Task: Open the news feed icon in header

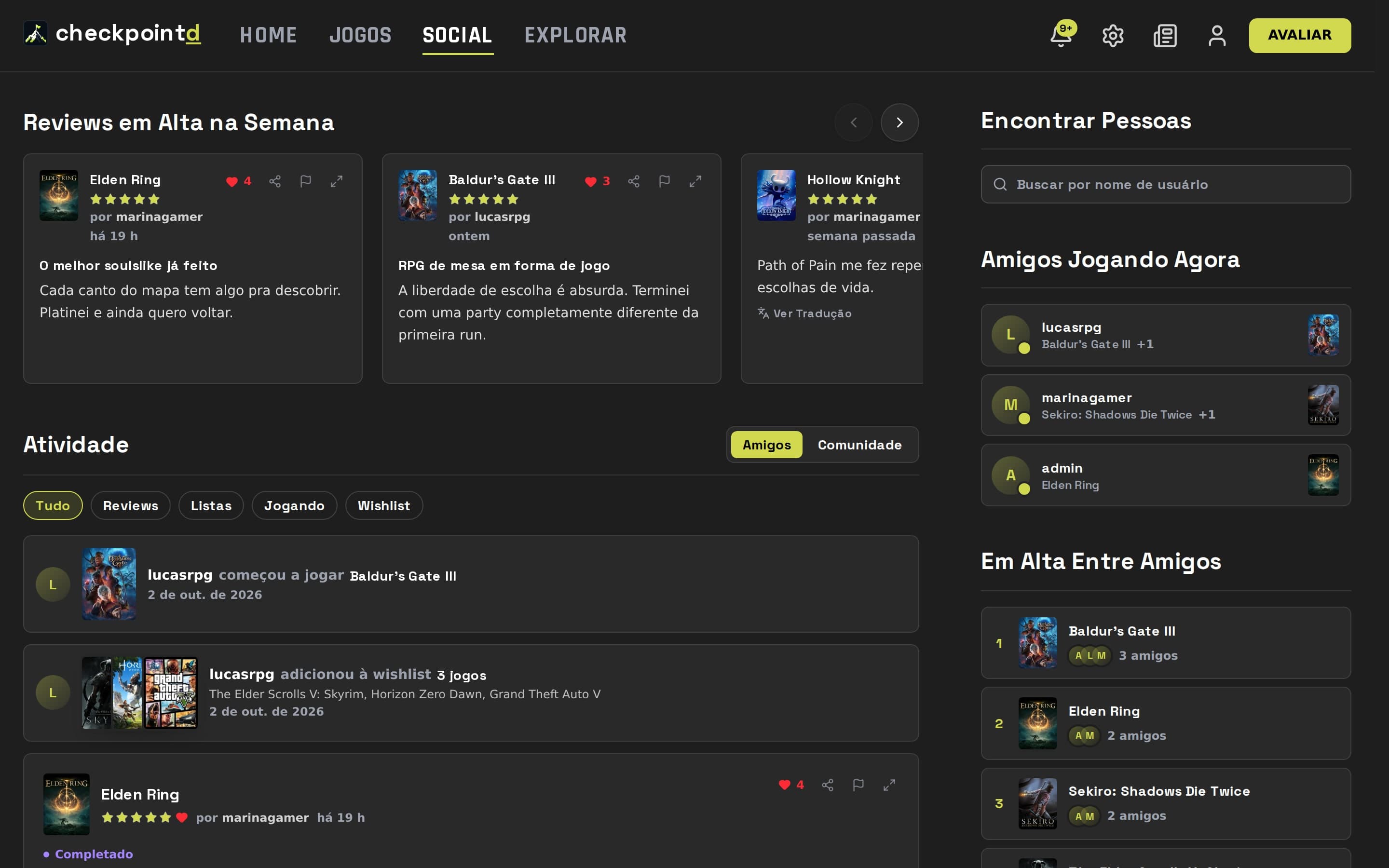Action: coord(1165,36)
